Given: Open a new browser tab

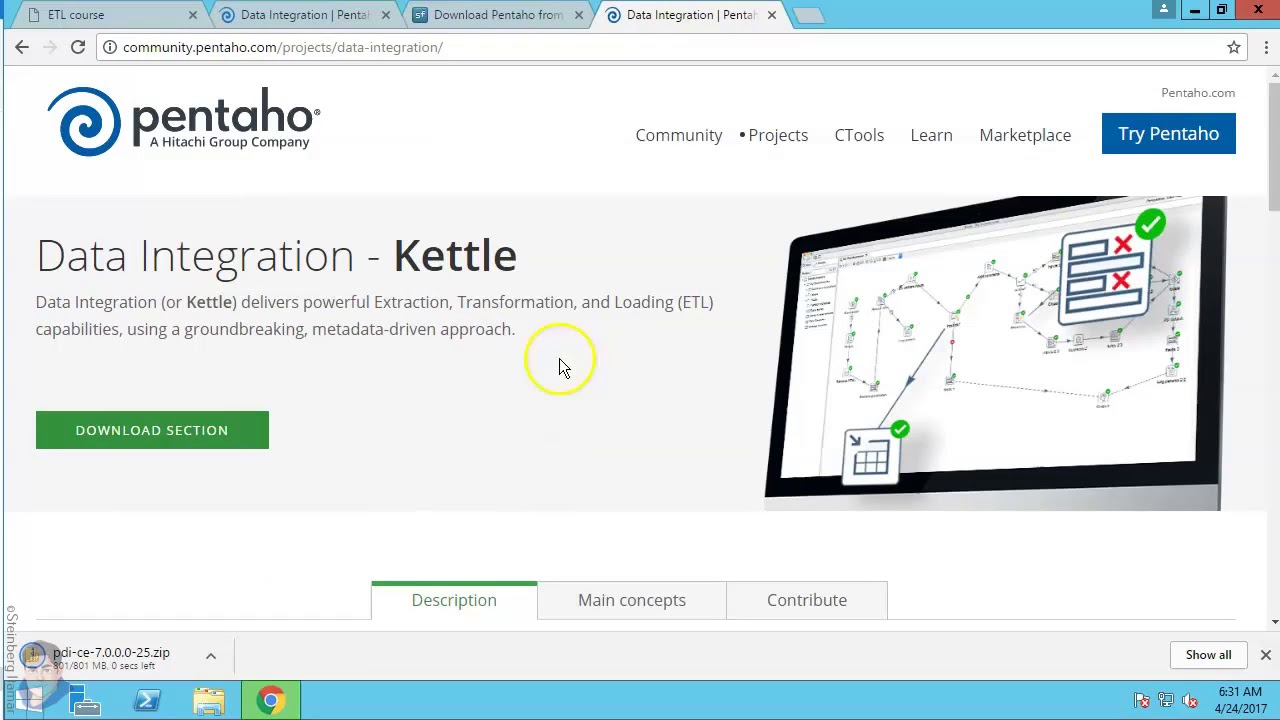Looking at the screenshot, I should tap(808, 15).
